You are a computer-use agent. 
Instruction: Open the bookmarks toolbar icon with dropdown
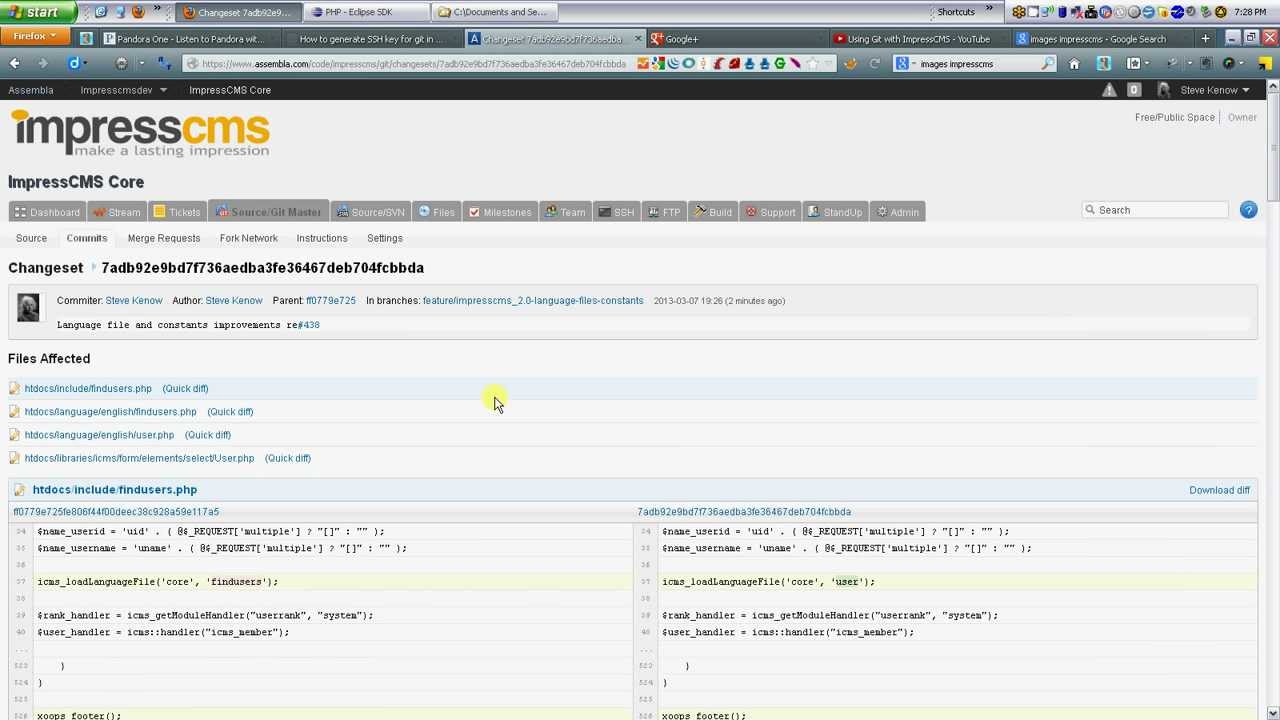pos(1137,64)
